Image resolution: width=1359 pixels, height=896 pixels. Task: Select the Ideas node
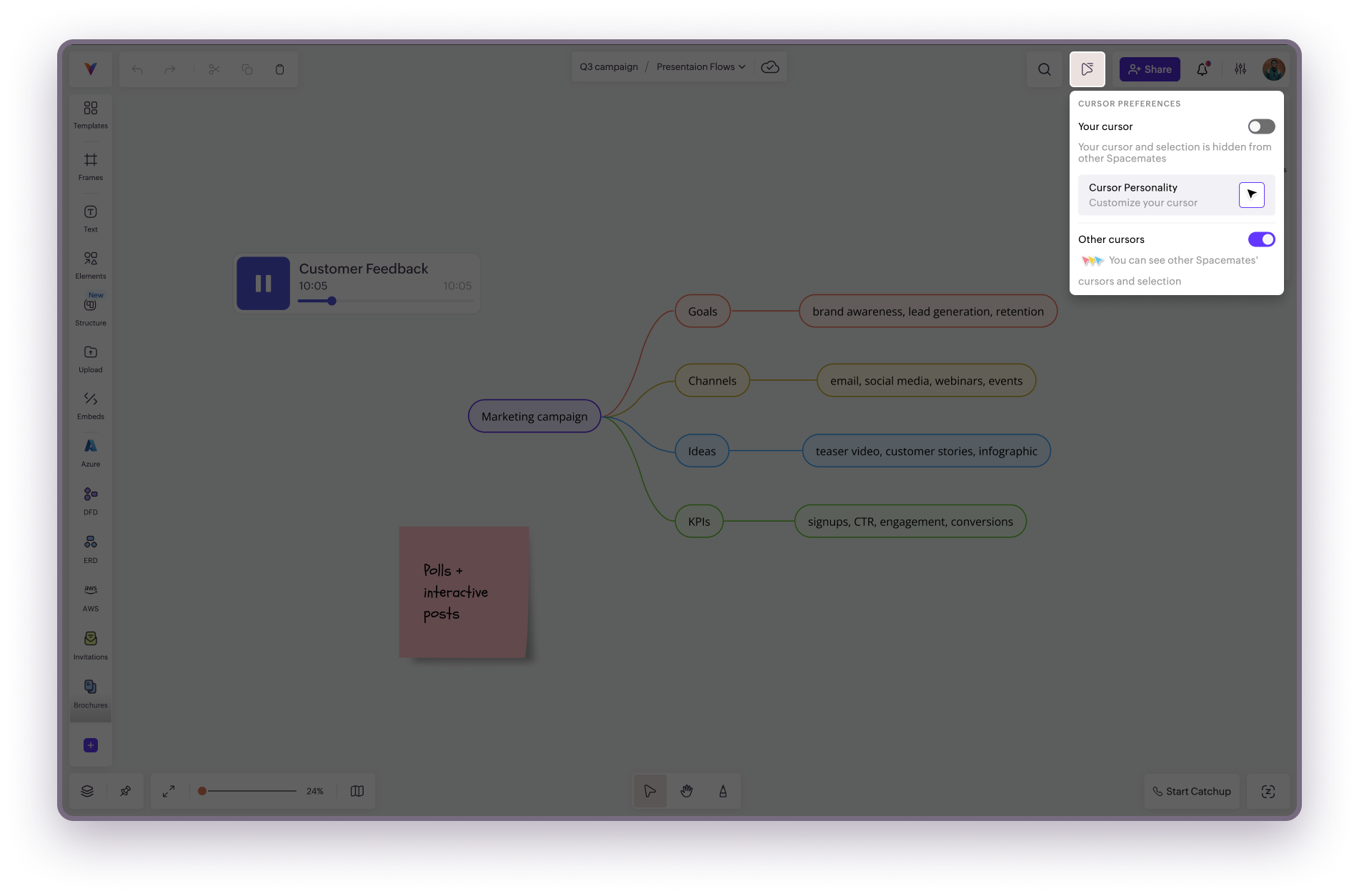pyautogui.click(x=702, y=451)
